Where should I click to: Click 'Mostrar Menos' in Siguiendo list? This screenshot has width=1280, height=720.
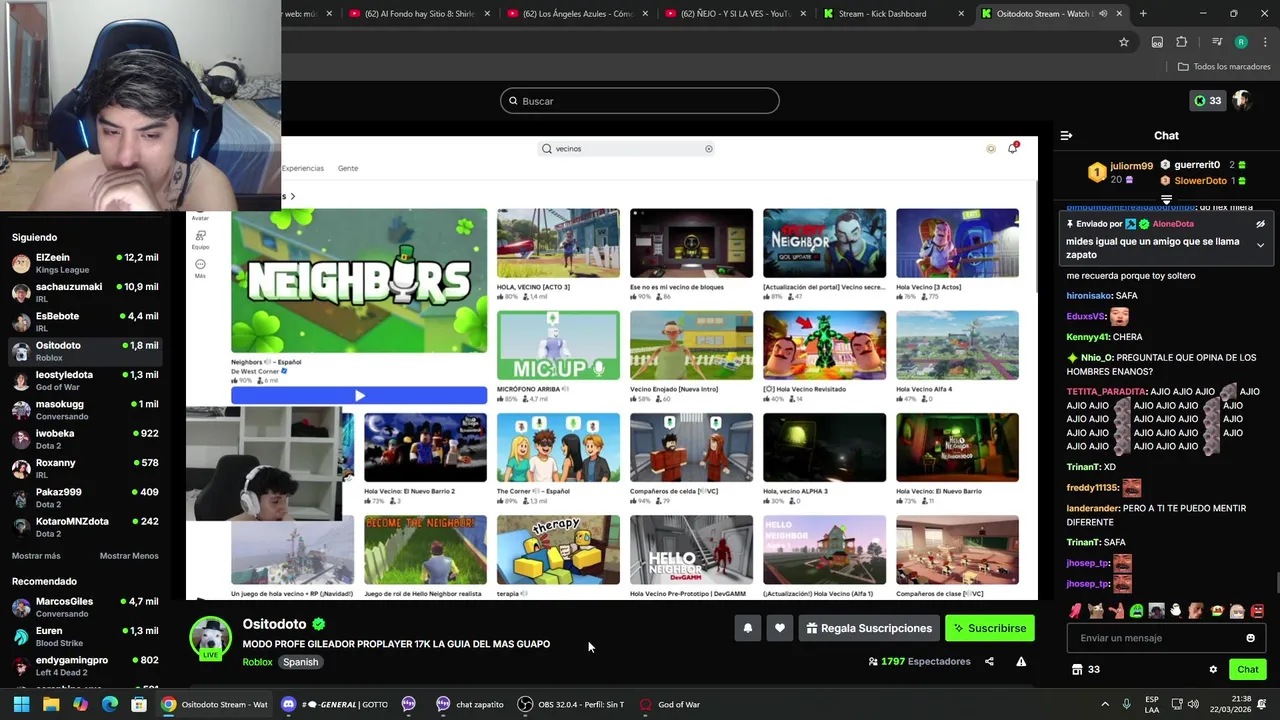click(x=129, y=556)
